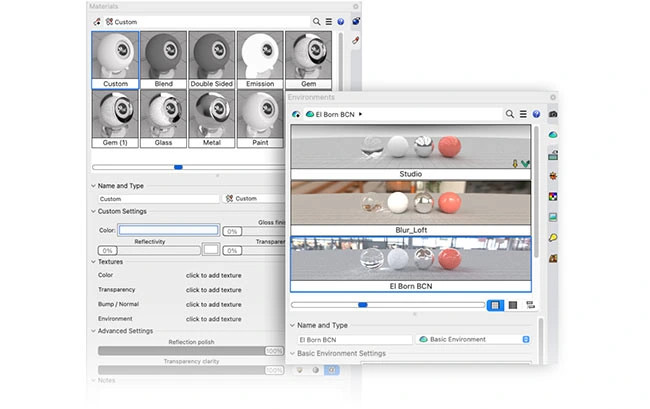Viewport: 650px width, 409px height.
Task: Click the yellow marker icon on Studio thumbnail
Action: pyautogui.click(x=515, y=164)
